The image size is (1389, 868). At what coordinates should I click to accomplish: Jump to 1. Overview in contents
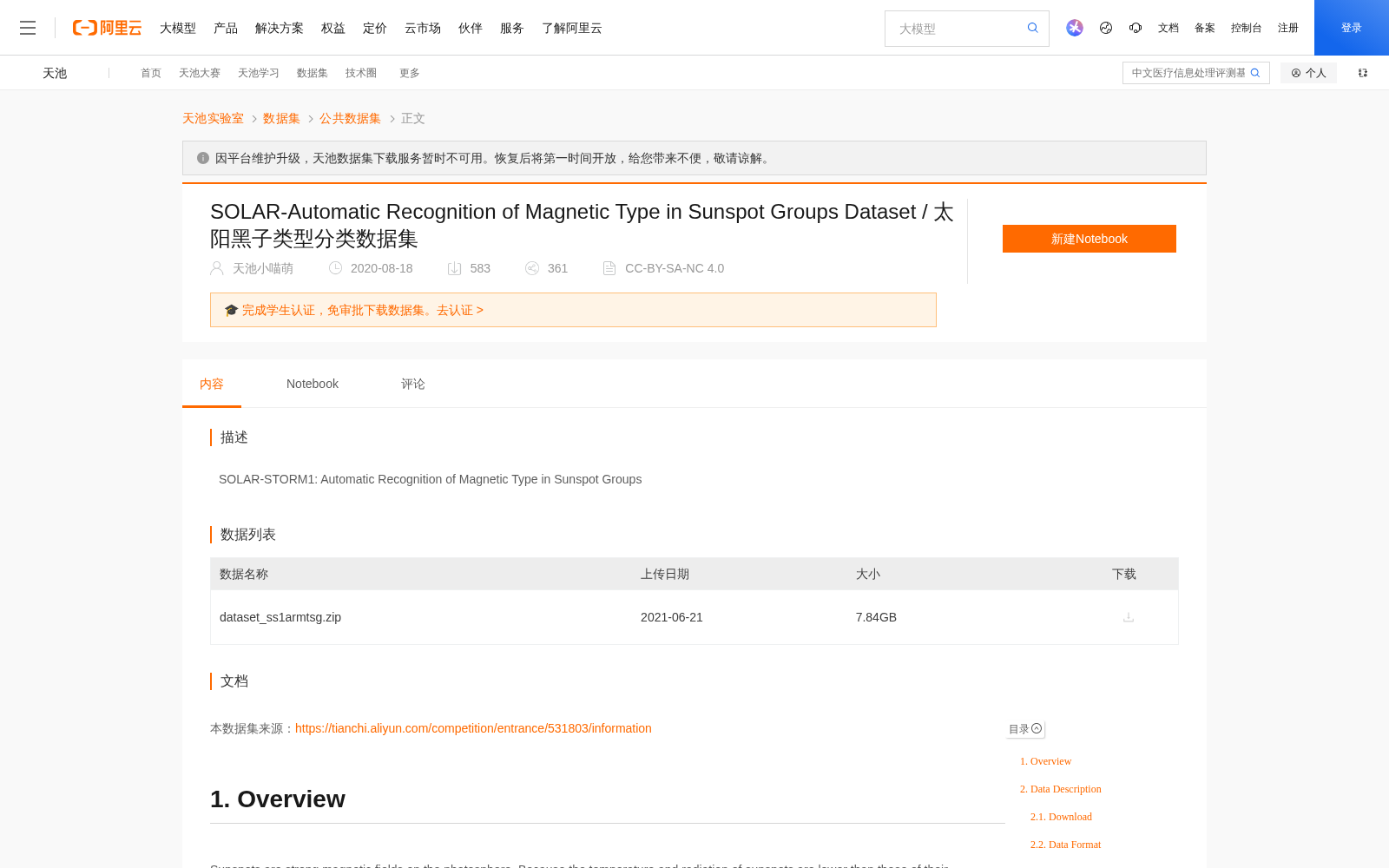[x=1045, y=761]
